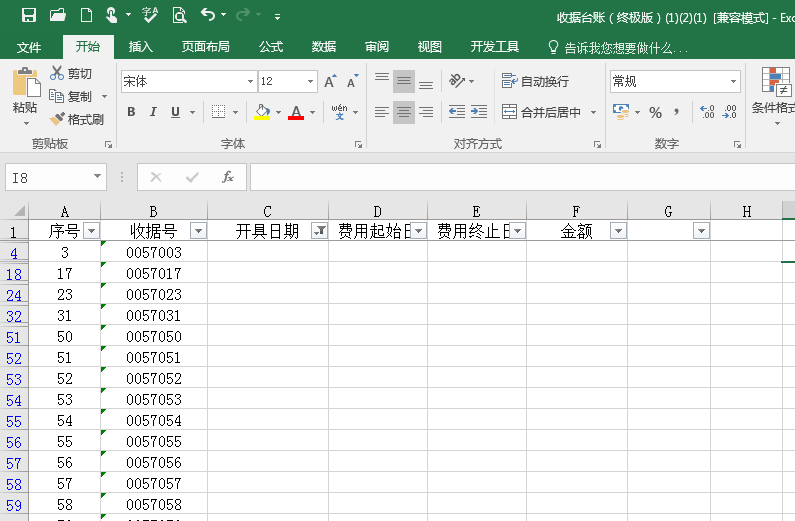This screenshot has height=521, width=795.
Task: Increase indent in alignment group
Action: point(479,112)
